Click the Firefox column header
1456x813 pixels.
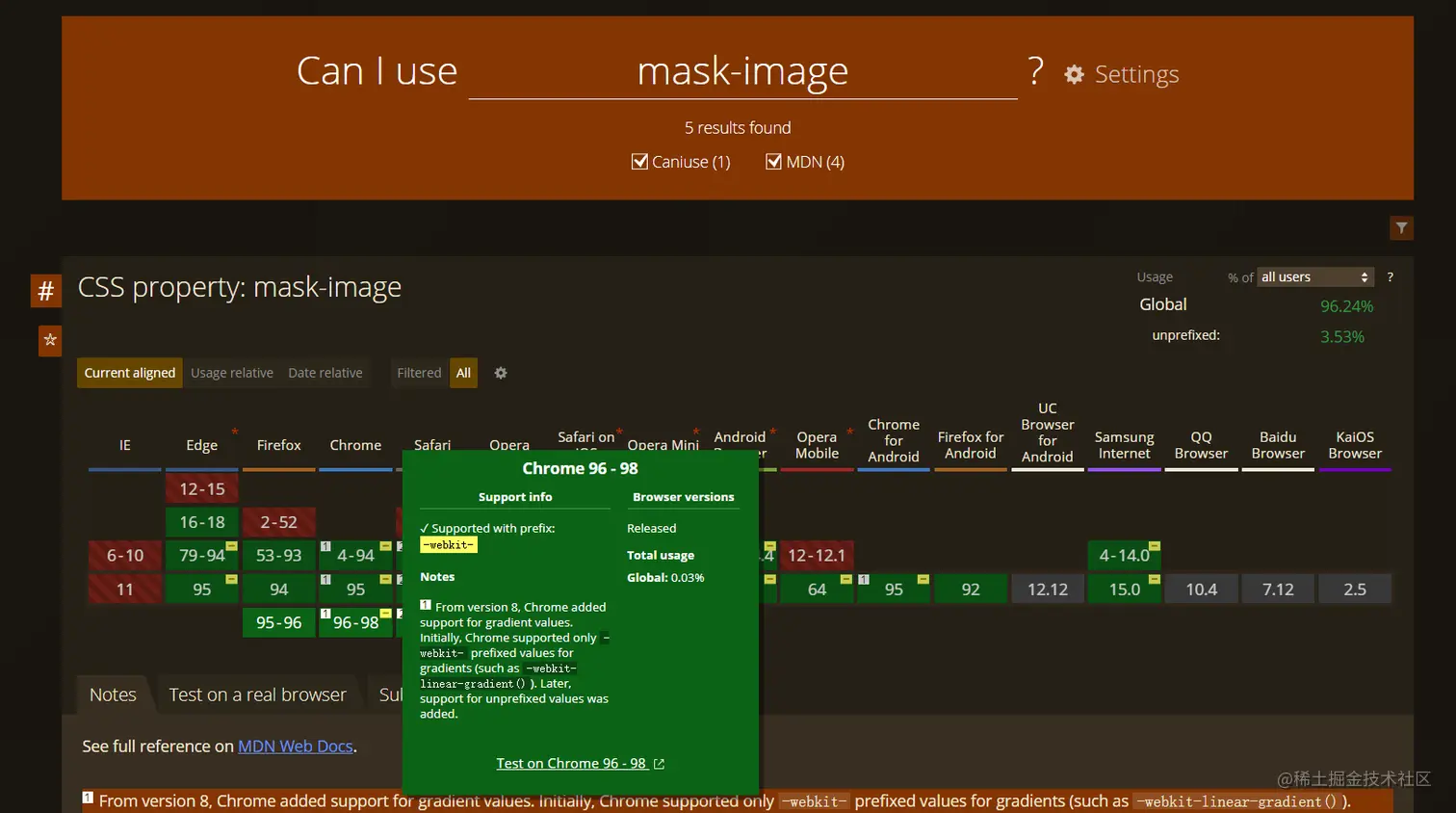coord(279,445)
